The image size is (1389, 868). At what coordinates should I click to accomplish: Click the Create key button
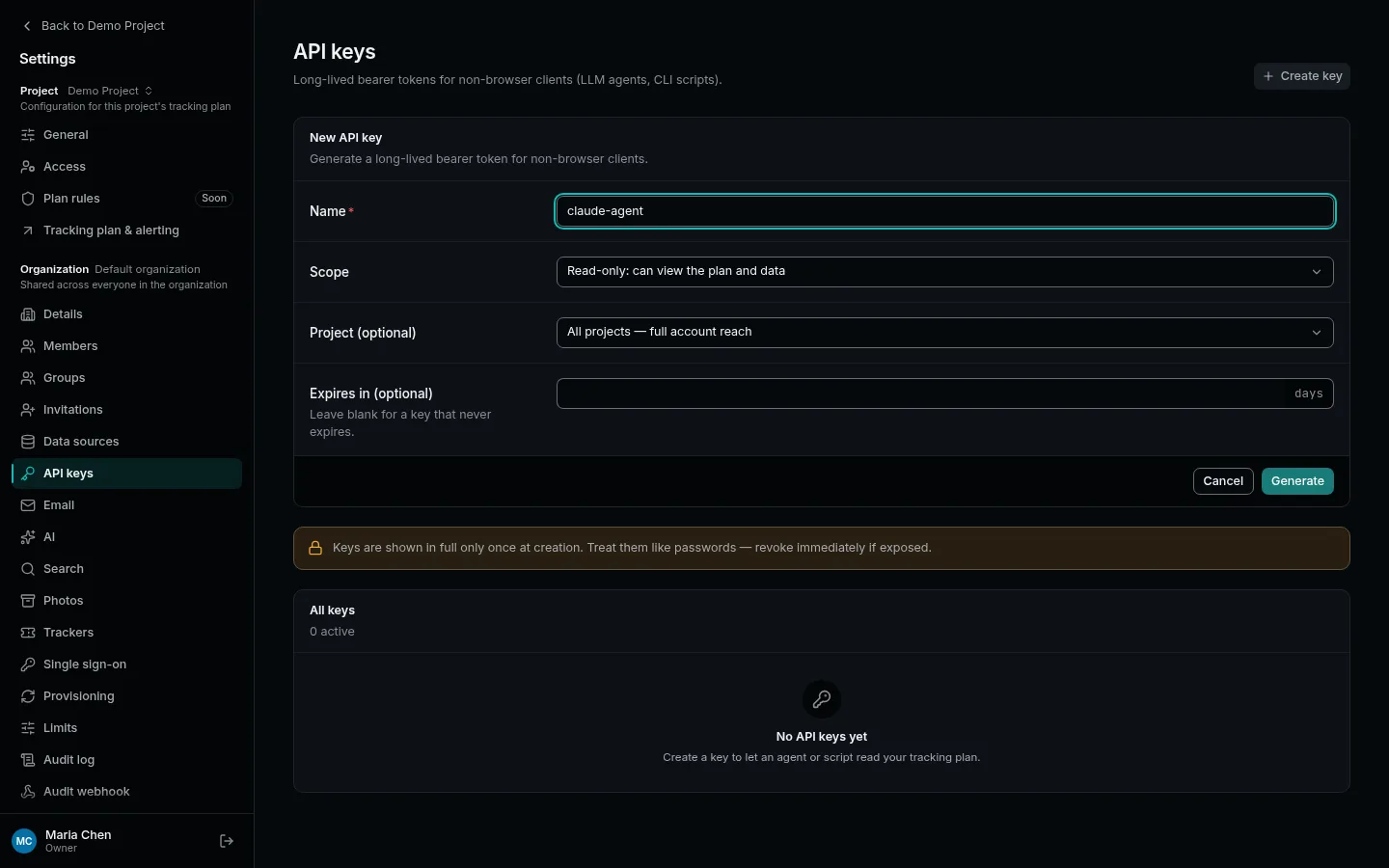point(1302,76)
